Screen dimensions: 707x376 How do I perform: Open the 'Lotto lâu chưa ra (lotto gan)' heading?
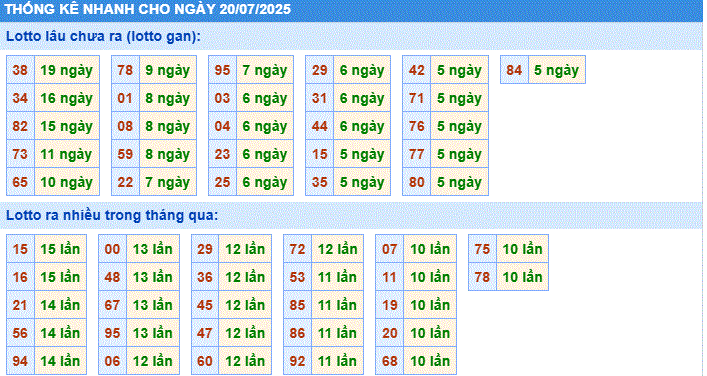coord(103,36)
